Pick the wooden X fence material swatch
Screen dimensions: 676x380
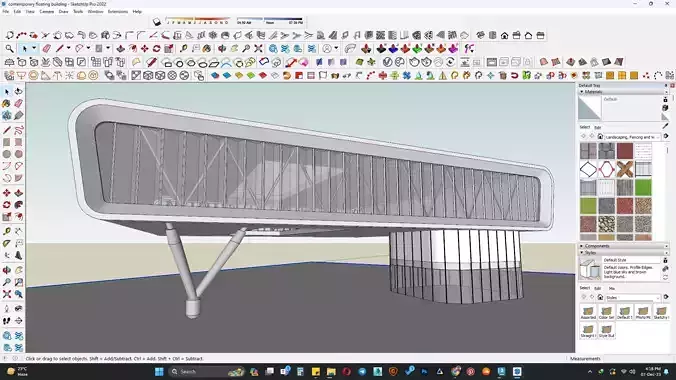point(624,169)
